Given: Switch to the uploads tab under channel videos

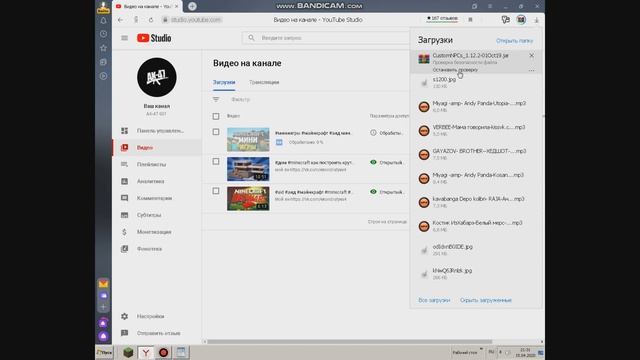Looking at the screenshot, I should [224, 82].
